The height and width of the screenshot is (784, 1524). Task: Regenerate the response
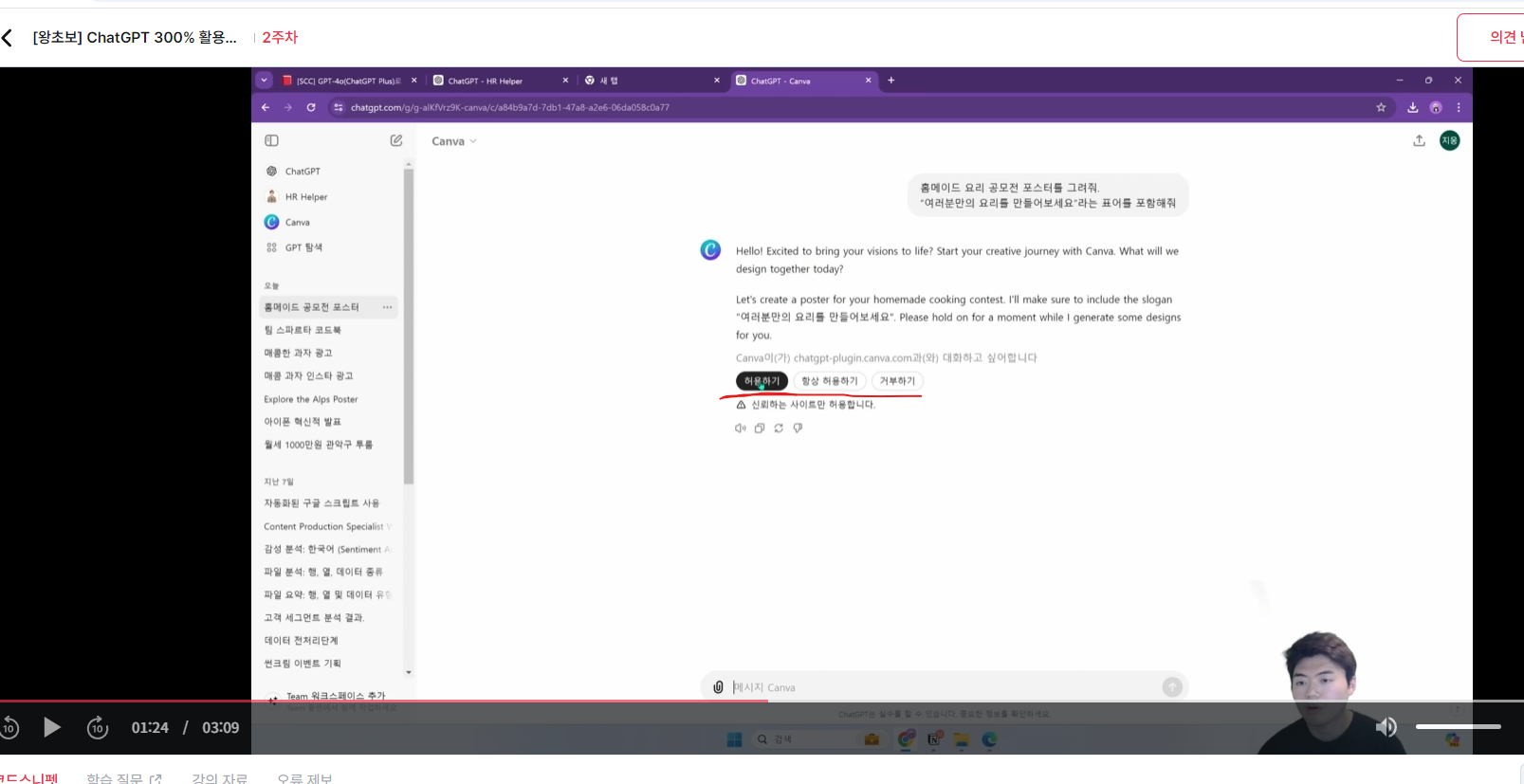[x=779, y=428]
